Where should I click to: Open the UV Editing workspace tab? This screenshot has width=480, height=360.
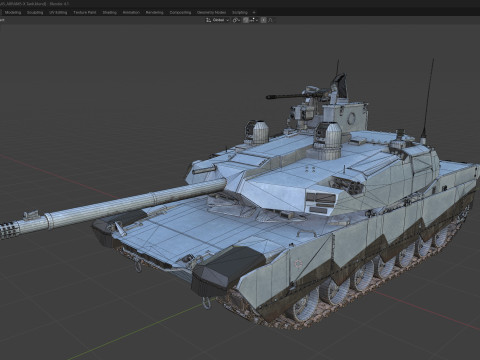58,12
